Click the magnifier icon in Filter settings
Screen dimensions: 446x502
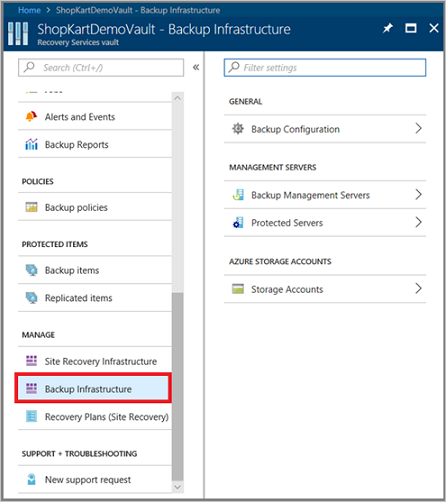point(234,67)
